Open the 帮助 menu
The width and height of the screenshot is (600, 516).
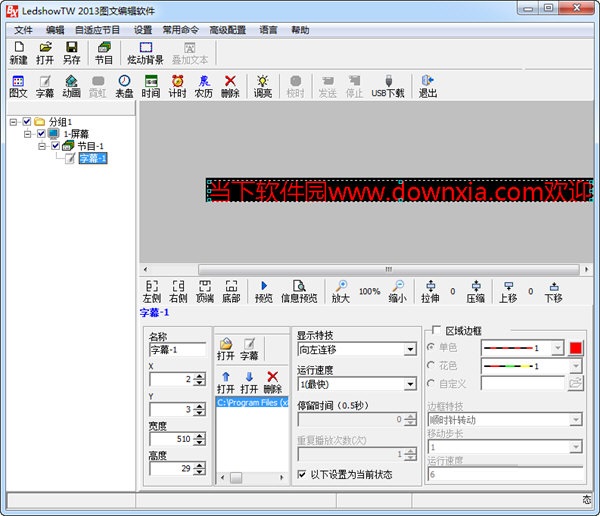(x=300, y=30)
